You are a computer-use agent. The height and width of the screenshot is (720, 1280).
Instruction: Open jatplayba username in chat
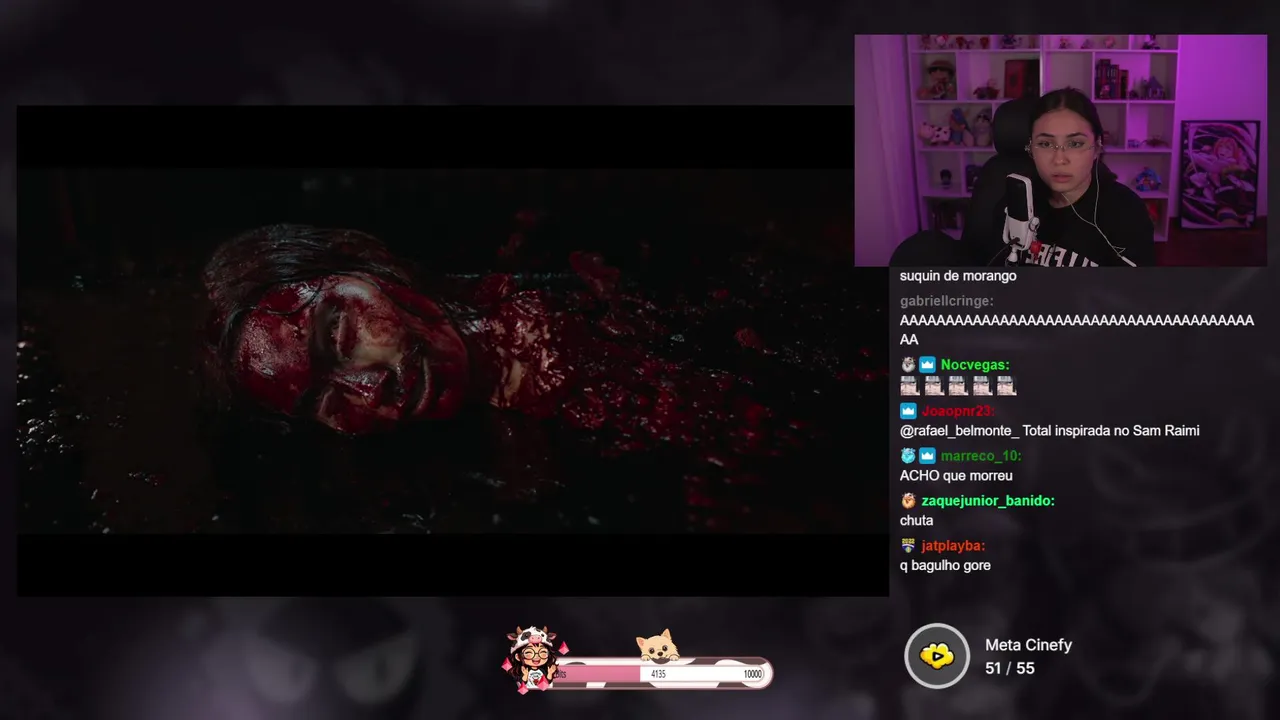[953, 546]
